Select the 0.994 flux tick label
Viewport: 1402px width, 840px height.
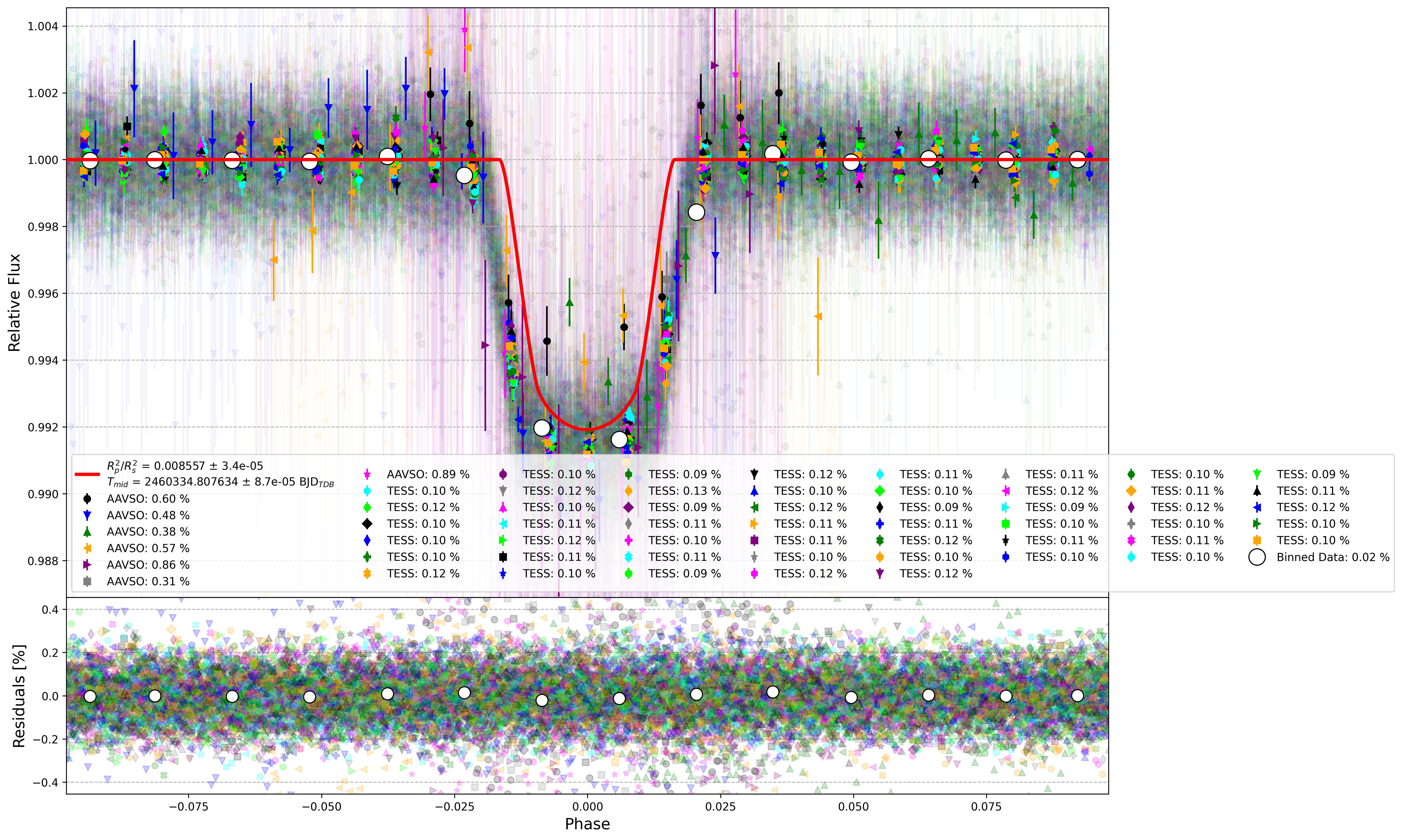tap(42, 361)
